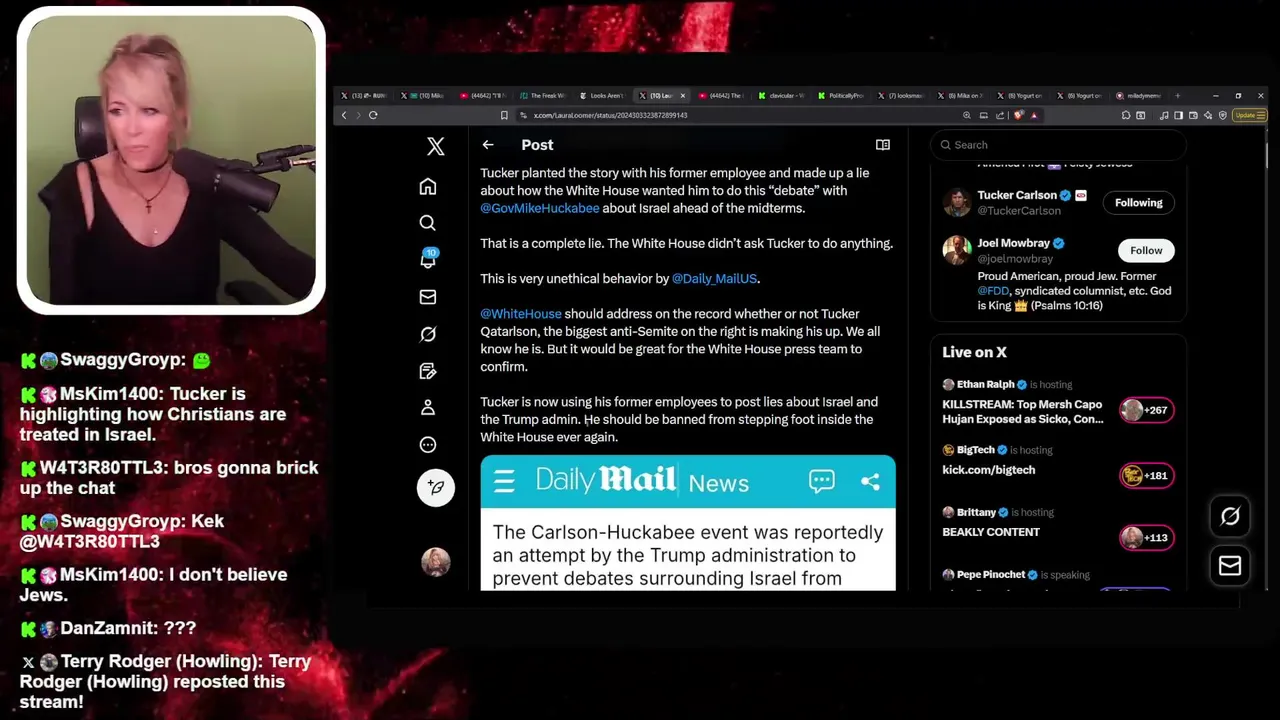Click Daily Mail share icon
The image size is (1280, 720).
[x=870, y=481]
